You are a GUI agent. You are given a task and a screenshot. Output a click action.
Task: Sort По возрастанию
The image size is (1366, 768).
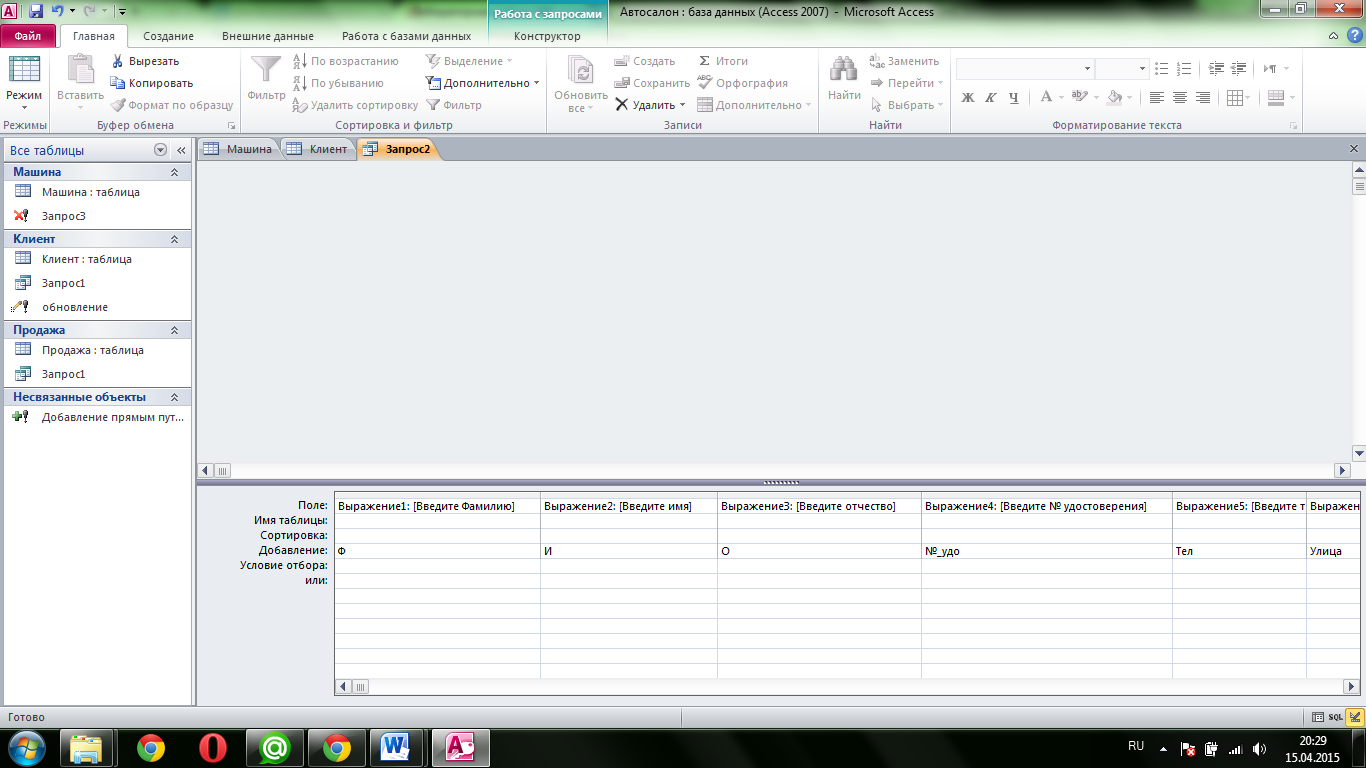pyautogui.click(x=345, y=61)
